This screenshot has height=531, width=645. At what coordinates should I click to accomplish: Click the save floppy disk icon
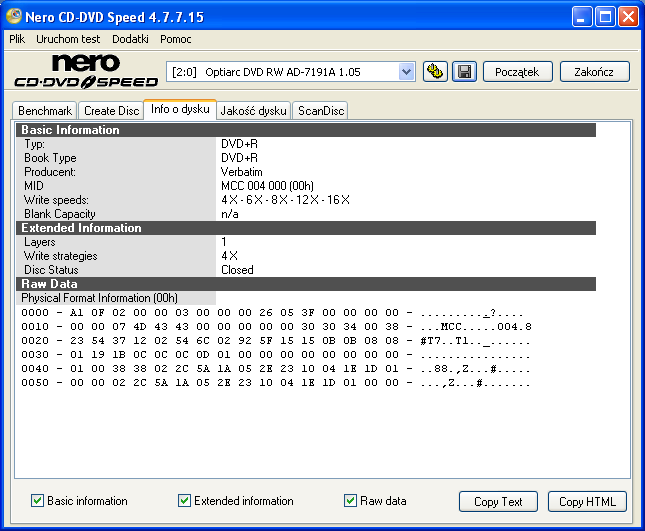point(464,72)
